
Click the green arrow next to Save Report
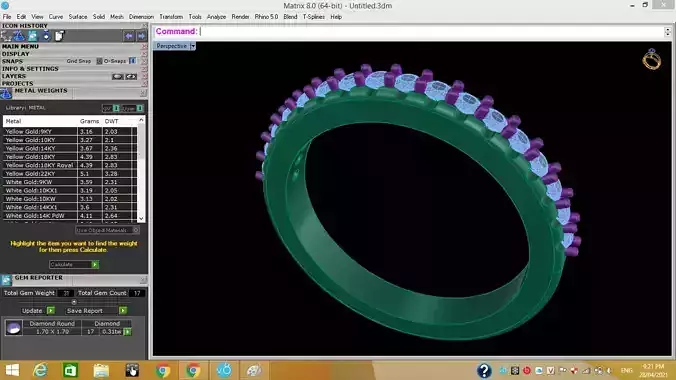click(123, 311)
